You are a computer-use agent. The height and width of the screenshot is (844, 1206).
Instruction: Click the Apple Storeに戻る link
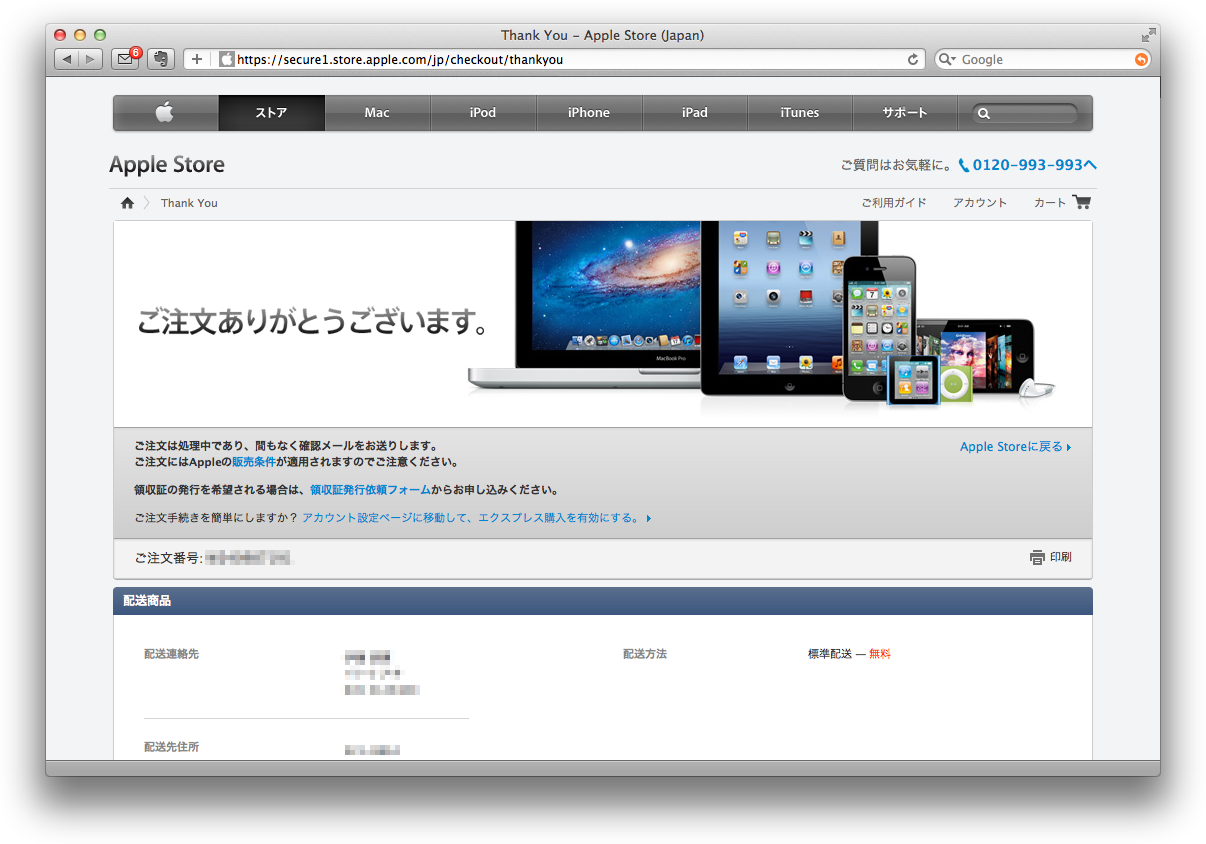coord(1015,447)
